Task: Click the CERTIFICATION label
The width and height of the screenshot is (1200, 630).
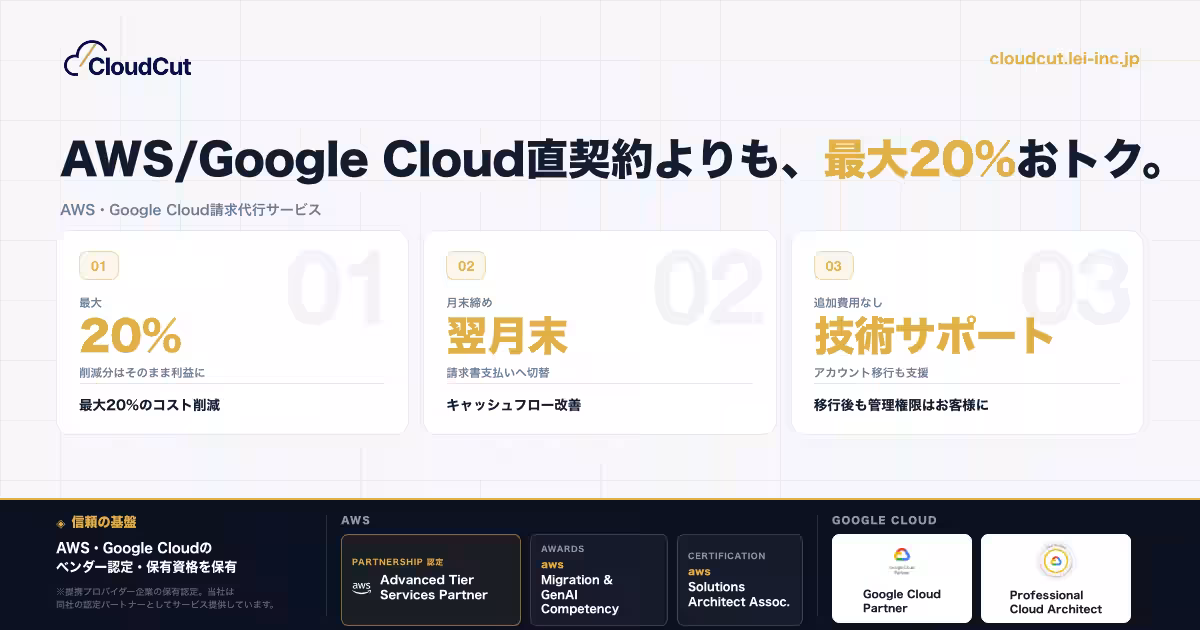Action: (x=727, y=556)
